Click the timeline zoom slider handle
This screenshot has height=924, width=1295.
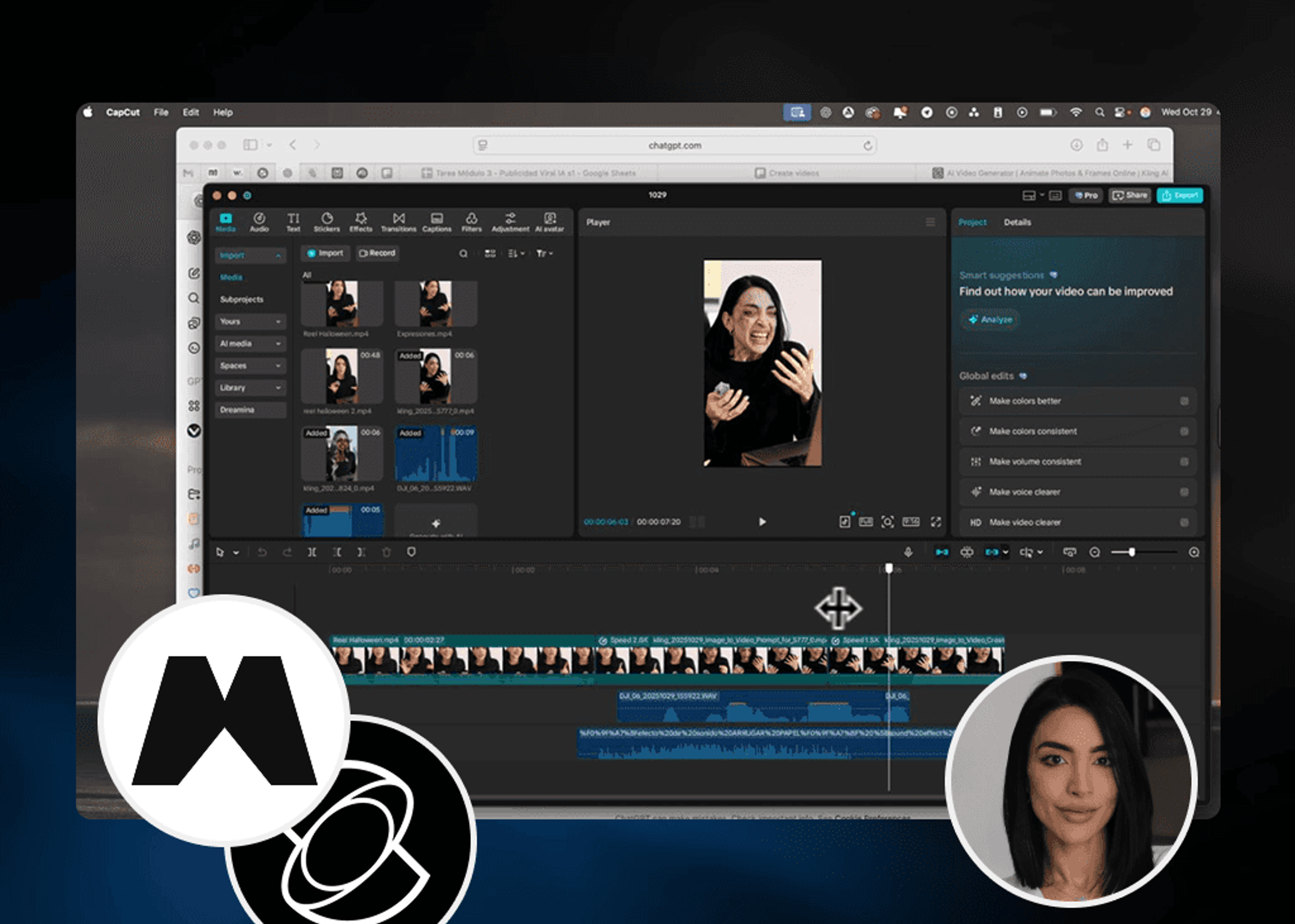pos(1132,552)
